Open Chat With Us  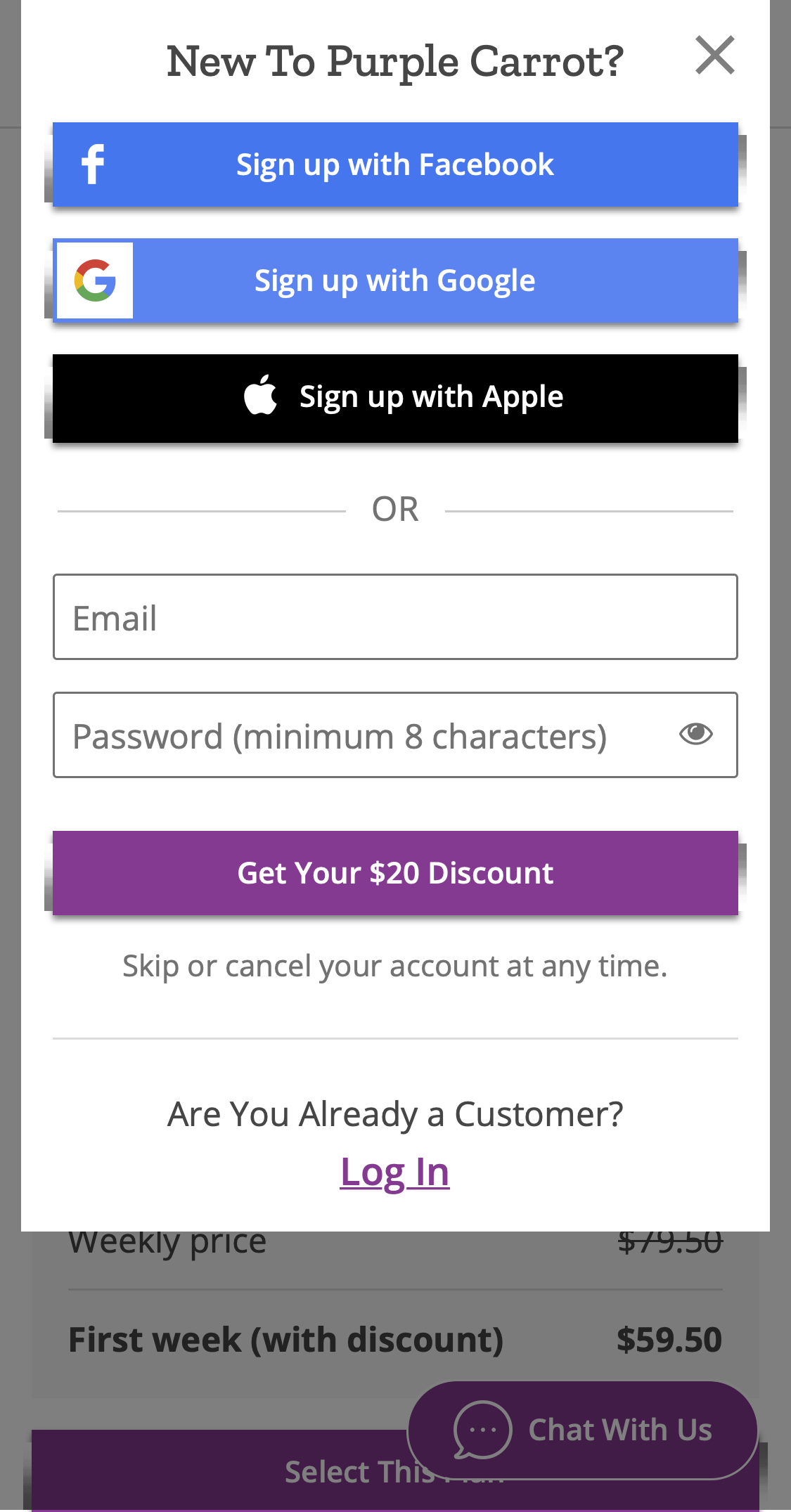(621, 1430)
